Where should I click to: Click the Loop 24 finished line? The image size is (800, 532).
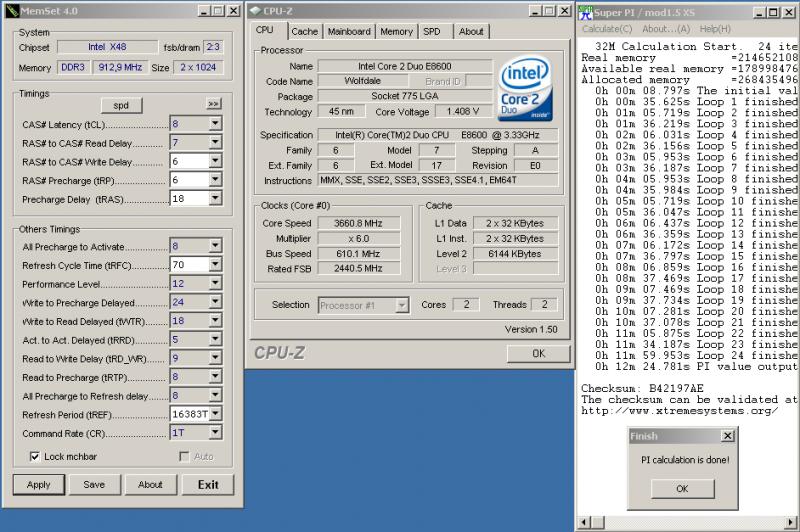[696, 356]
